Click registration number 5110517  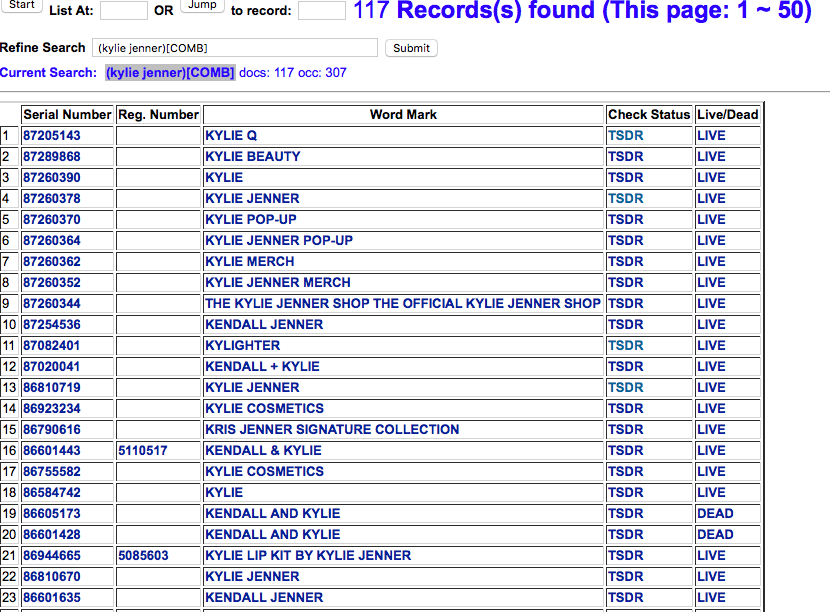click(x=143, y=450)
